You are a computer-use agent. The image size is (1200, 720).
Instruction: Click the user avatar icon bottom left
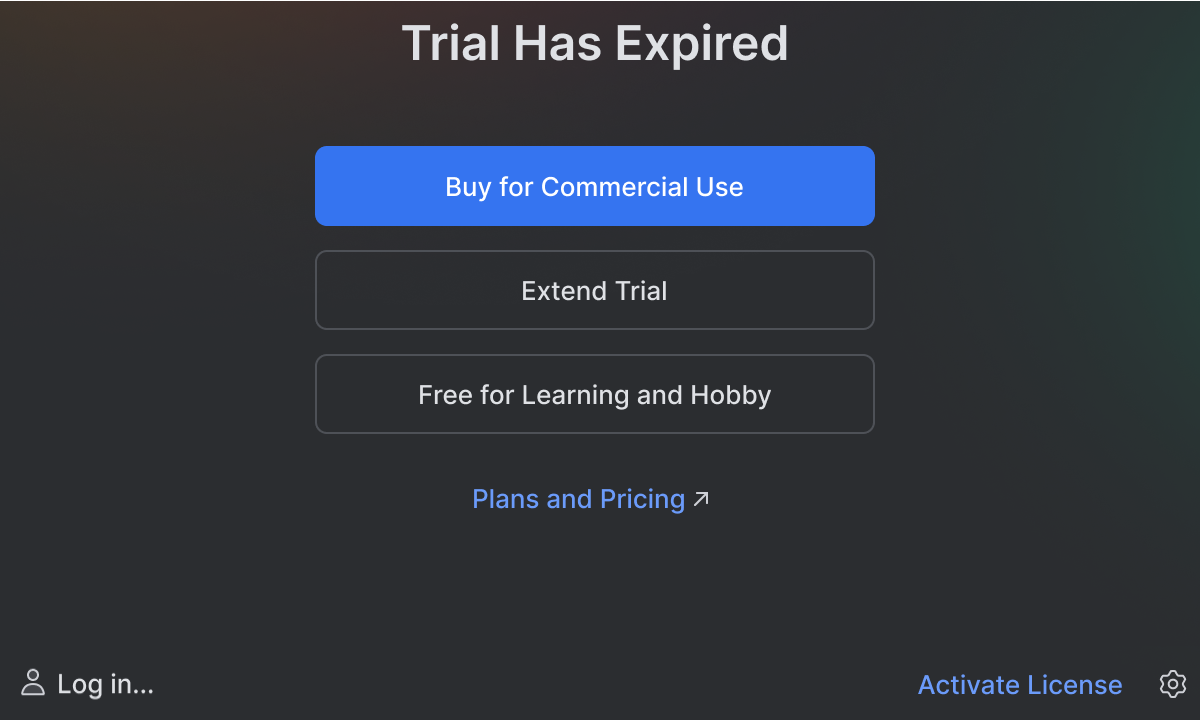tap(34, 684)
